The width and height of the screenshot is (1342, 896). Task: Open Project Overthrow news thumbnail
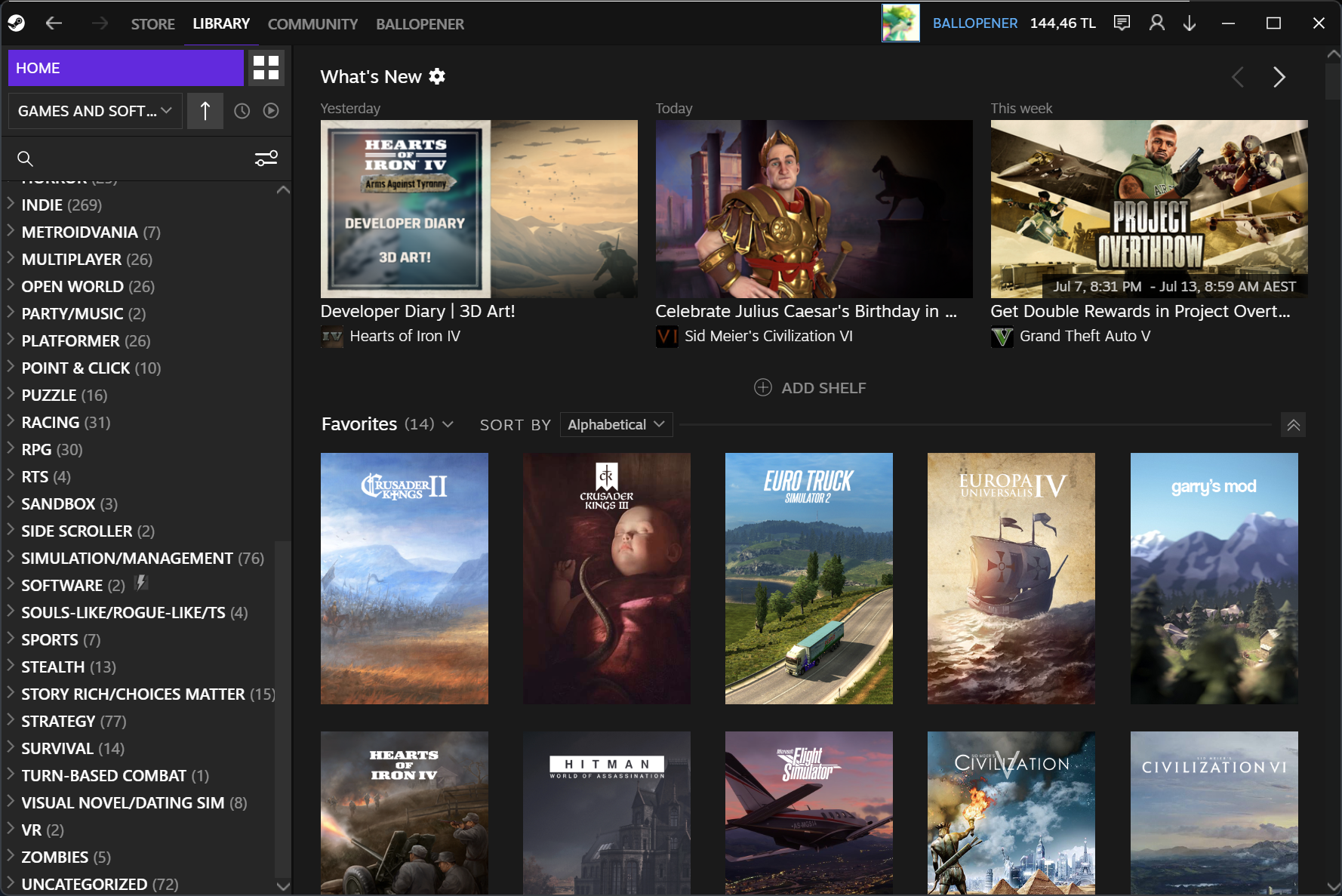1149,209
